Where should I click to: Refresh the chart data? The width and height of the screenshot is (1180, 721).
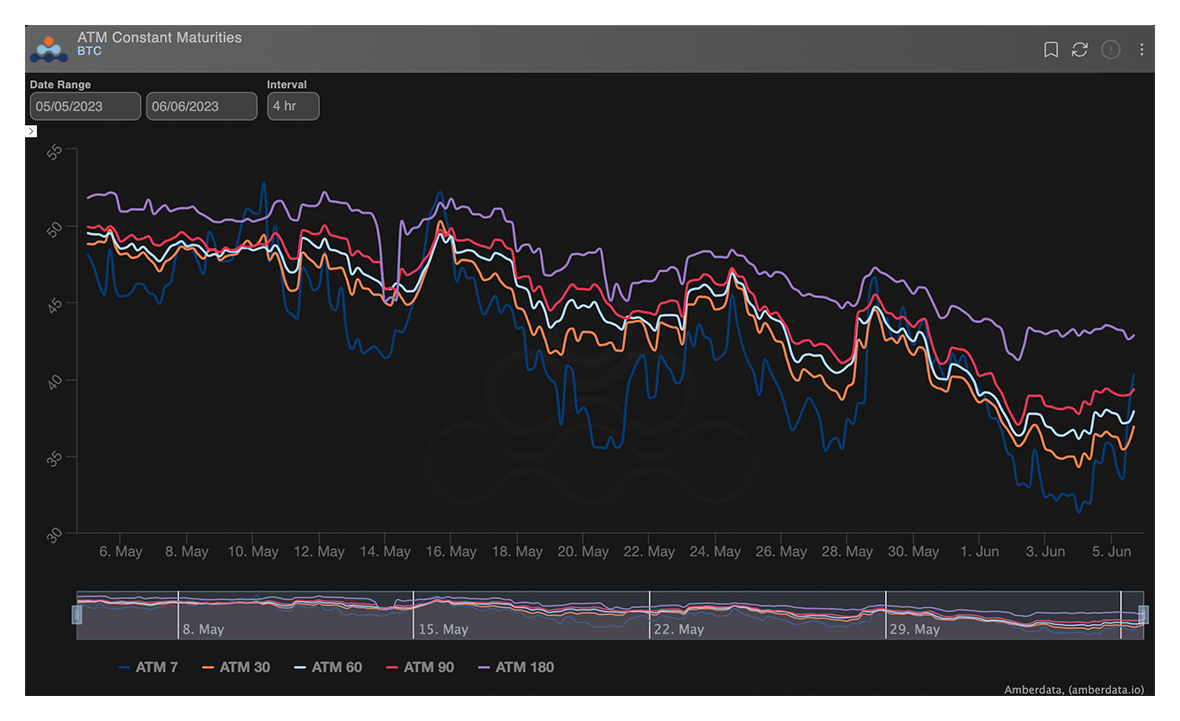click(1080, 49)
